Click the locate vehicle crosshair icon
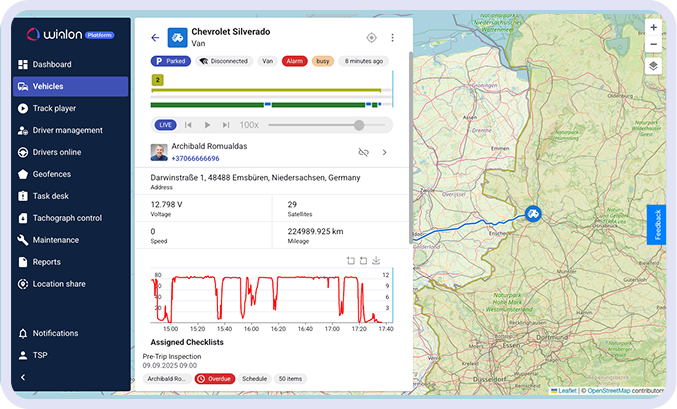 [371, 38]
